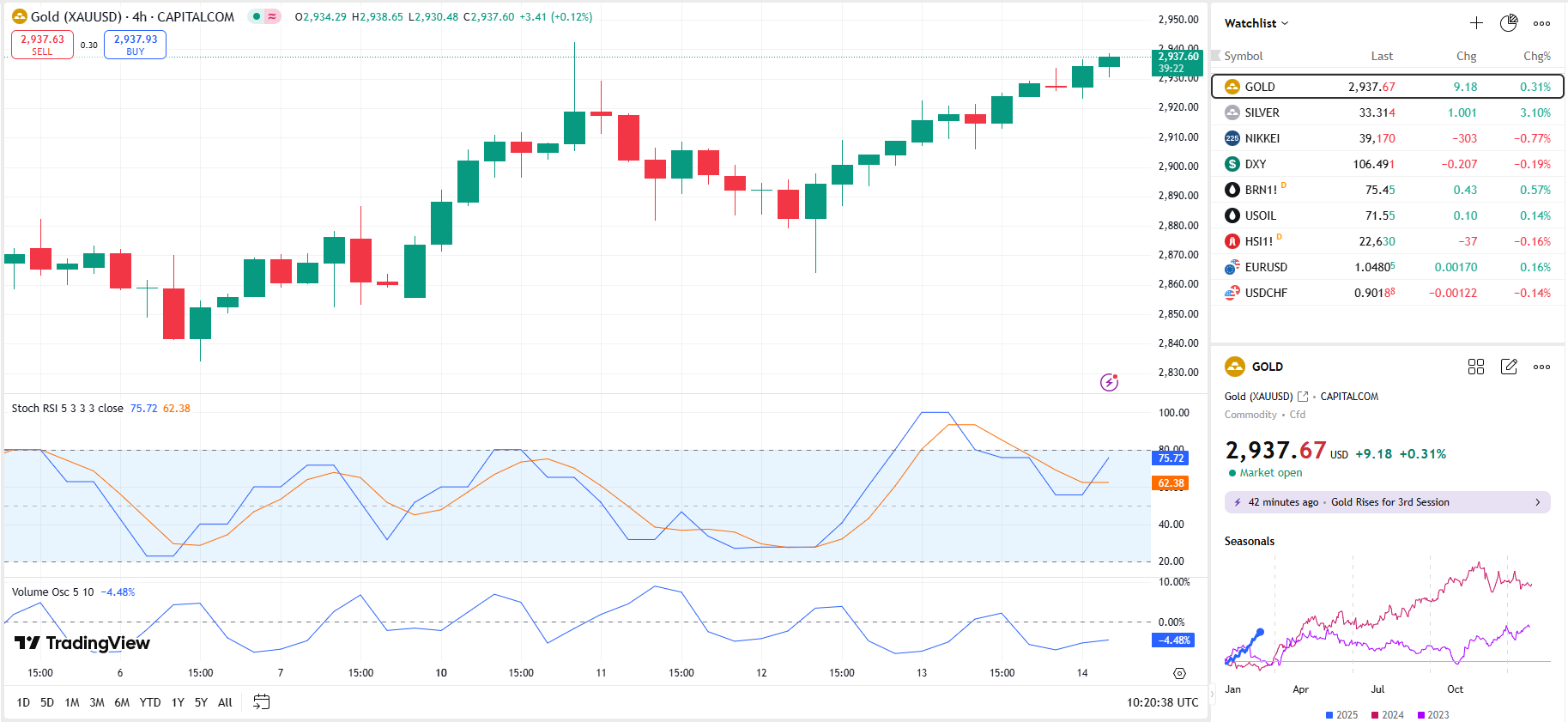Click the grid layout icon beside GOLD details
Image resolution: width=1568 pixels, height=722 pixels.
click(x=1476, y=367)
